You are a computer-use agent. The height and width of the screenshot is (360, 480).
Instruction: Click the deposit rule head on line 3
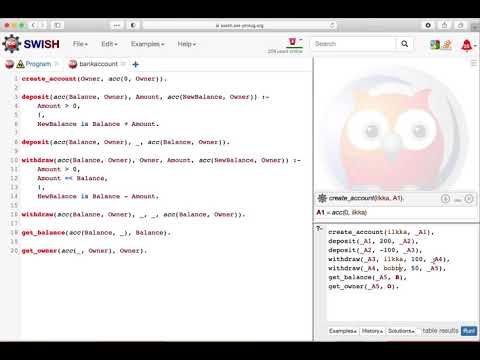coord(145,97)
